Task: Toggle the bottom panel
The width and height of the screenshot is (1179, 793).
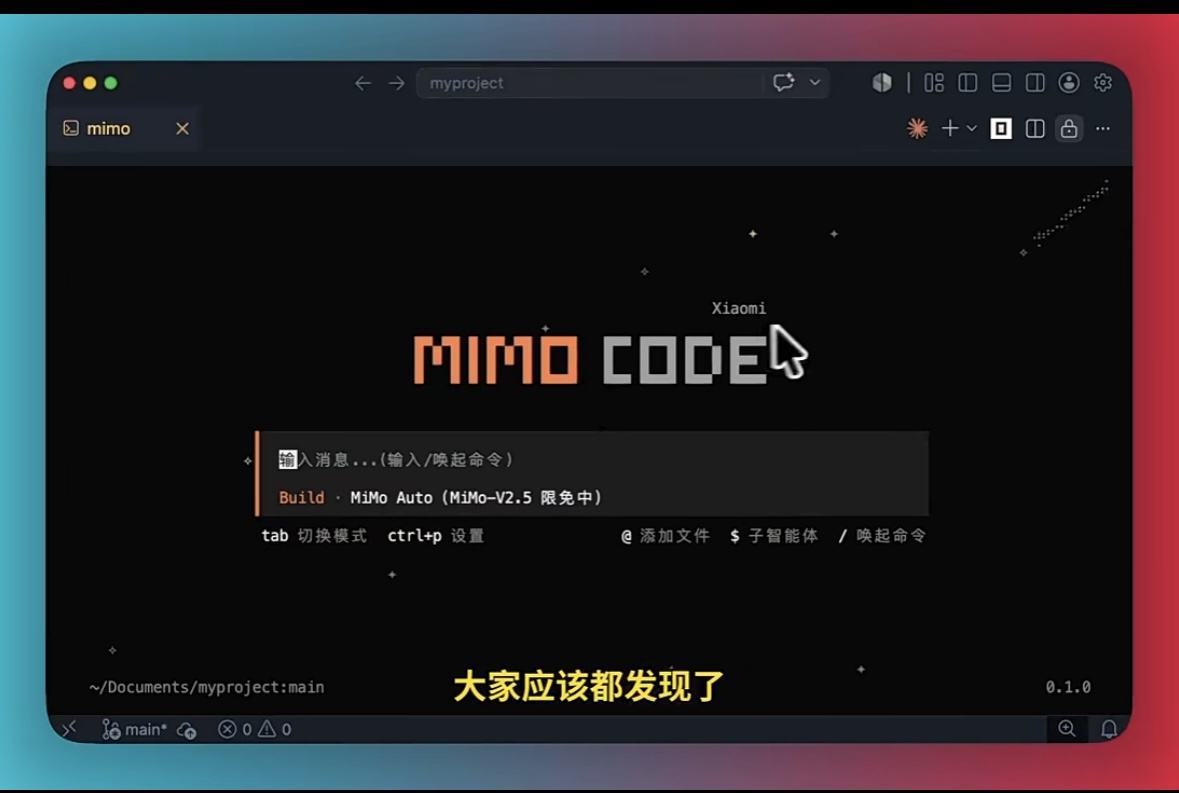Action: pyautogui.click(x=1002, y=83)
